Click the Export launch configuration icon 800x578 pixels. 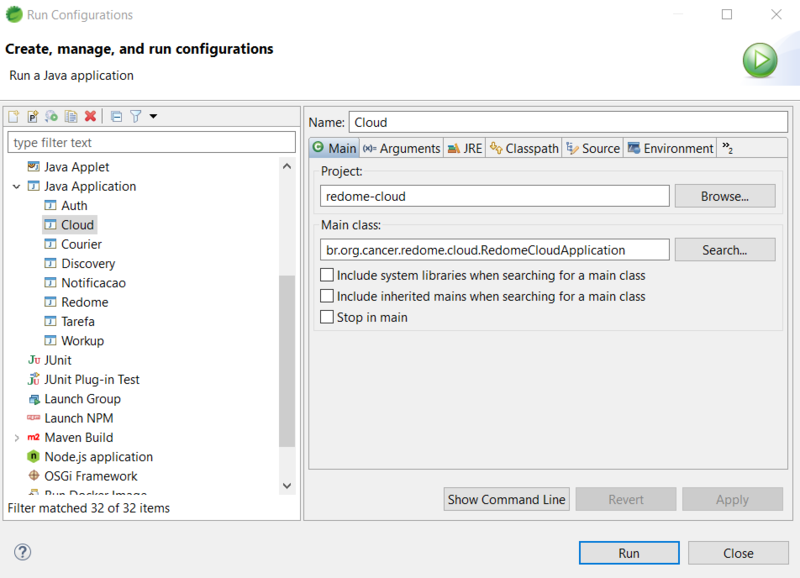tap(51, 117)
